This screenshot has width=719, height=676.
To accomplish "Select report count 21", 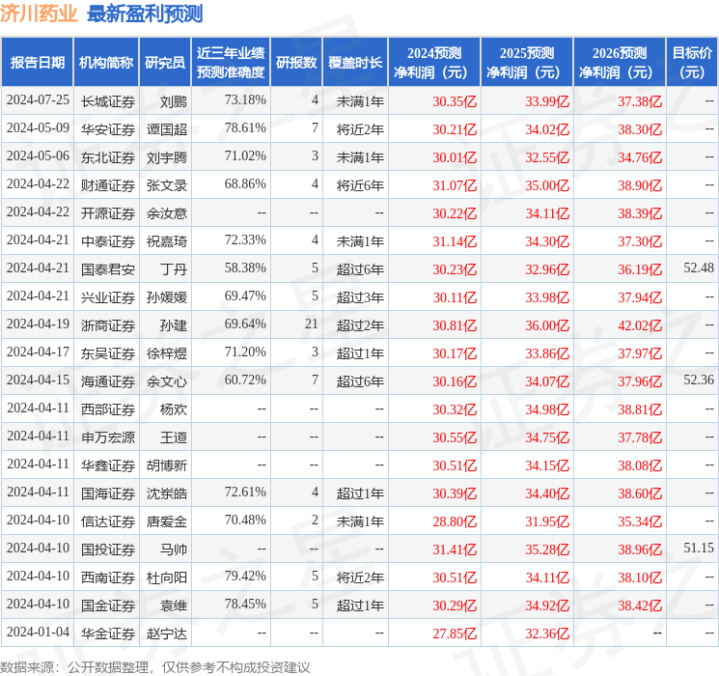I will (x=311, y=324).
